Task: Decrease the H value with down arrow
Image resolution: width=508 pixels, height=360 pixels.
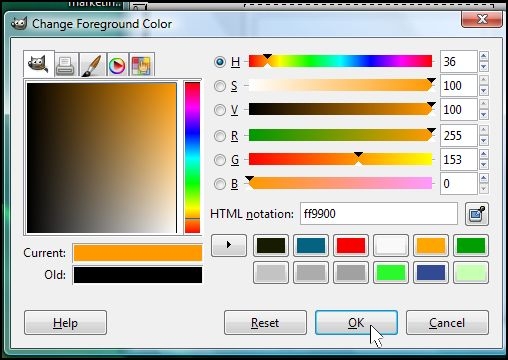Action: (x=483, y=67)
